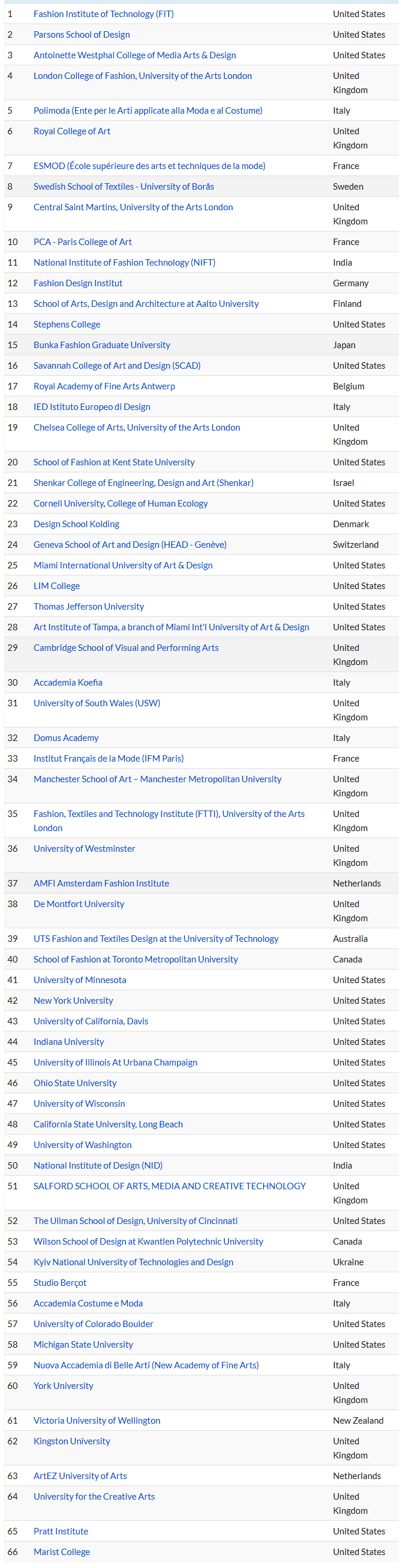Screen dimensions: 401x1568
Task: Open Royal Academy of Fine Arts Antwerp
Action: [104, 386]
